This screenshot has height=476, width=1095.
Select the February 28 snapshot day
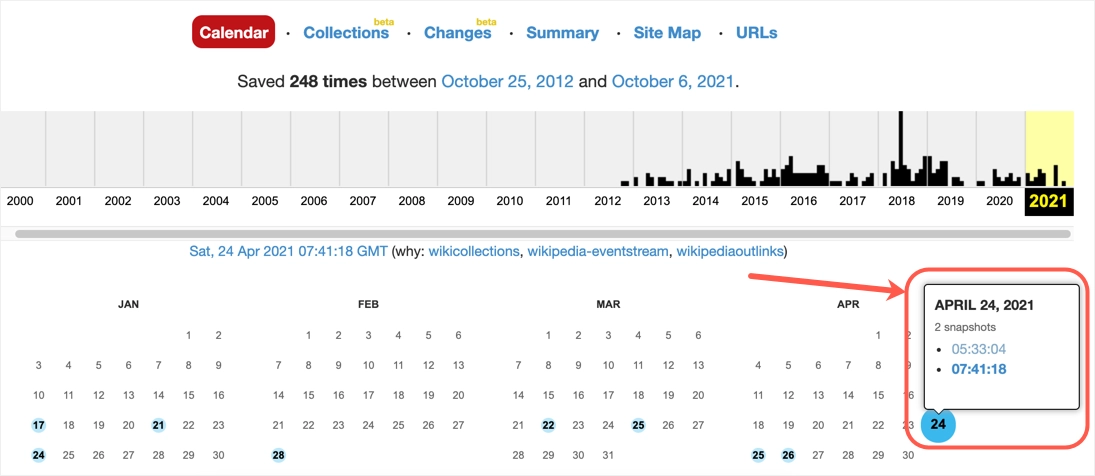coord(278,455)
